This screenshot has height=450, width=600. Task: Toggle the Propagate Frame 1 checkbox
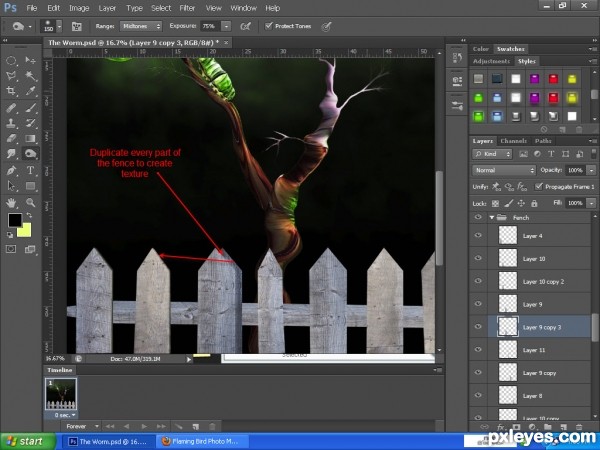(x=538, y=186)
